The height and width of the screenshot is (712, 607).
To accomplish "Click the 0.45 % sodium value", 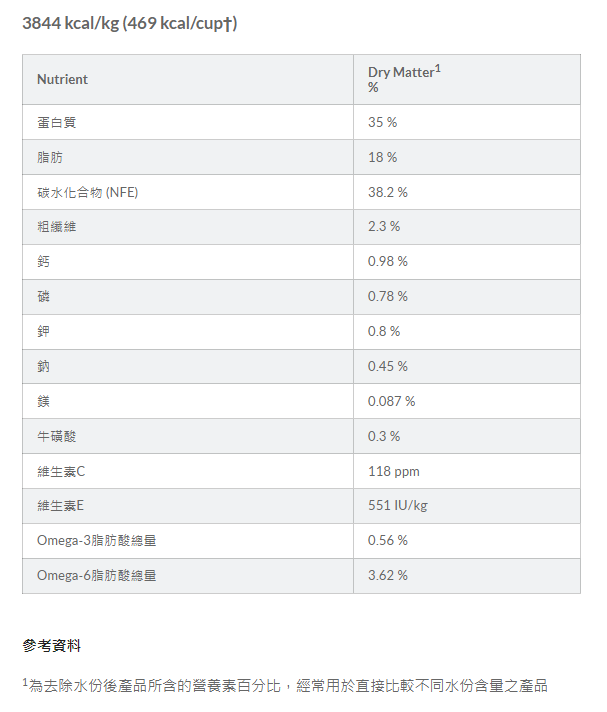I will pos(388,366).
